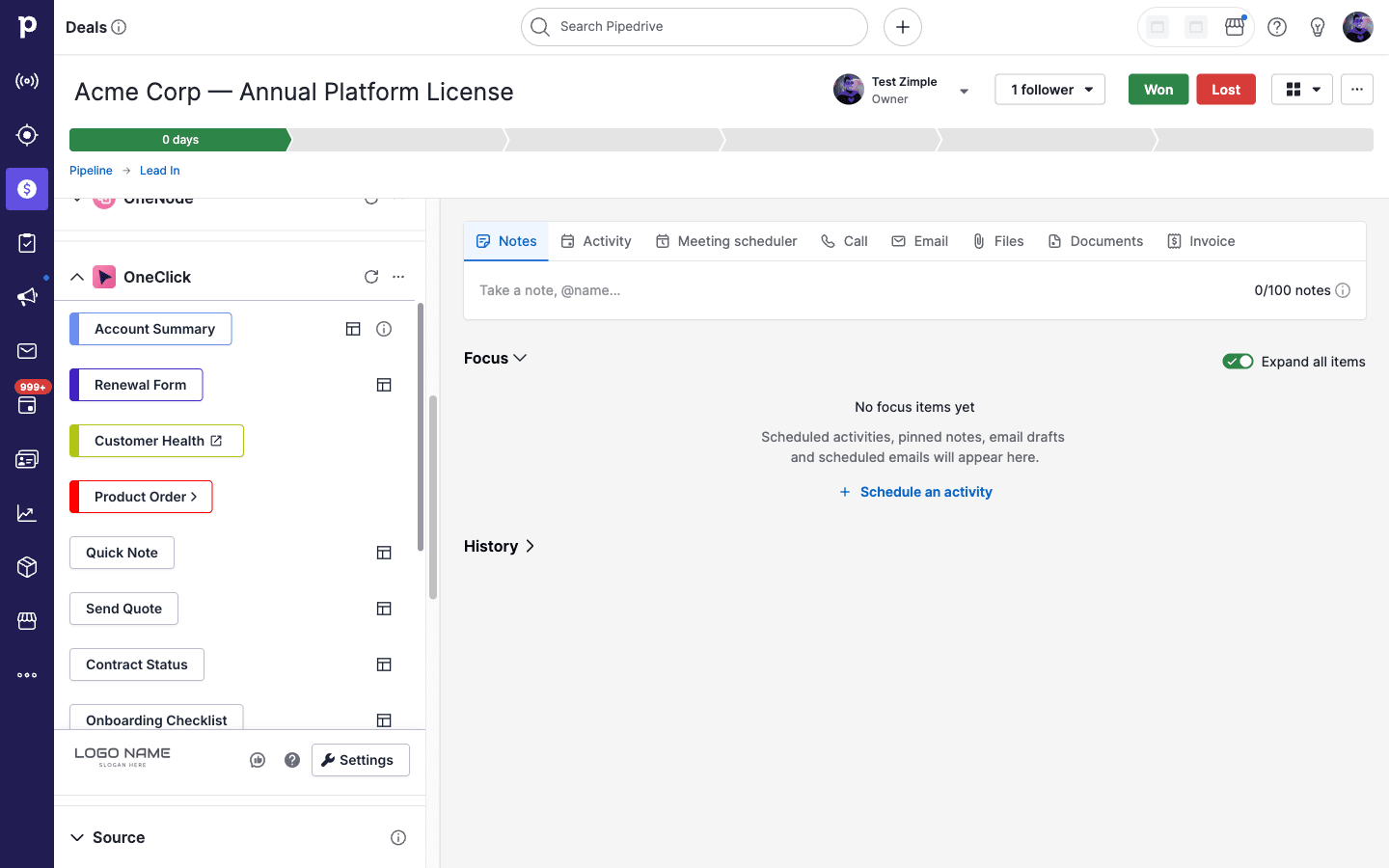Mark the deal as Won
Image resolution: width=1389 pixels, height=868 pixels.
1158,90
